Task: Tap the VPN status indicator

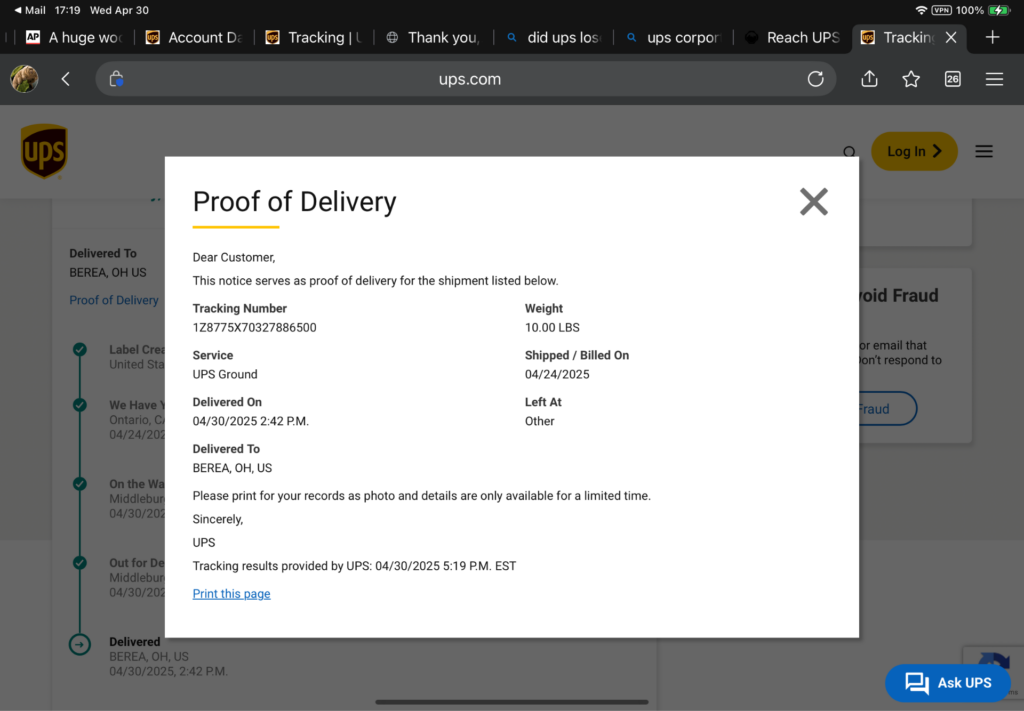Action: 941,10
